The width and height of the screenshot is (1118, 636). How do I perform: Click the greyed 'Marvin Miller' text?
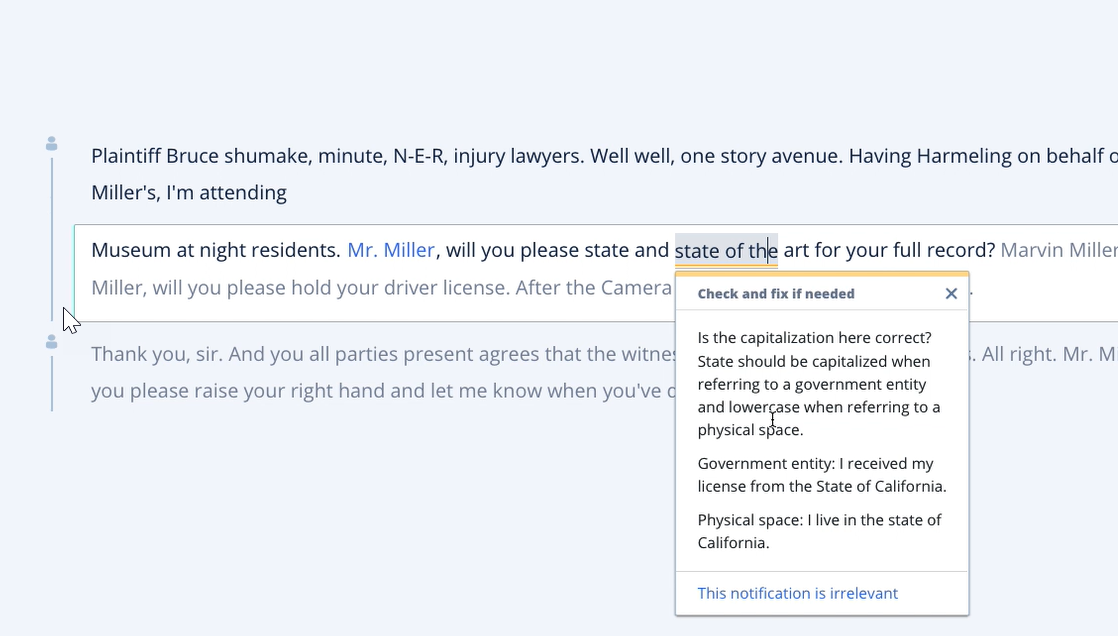[1058, 250]
